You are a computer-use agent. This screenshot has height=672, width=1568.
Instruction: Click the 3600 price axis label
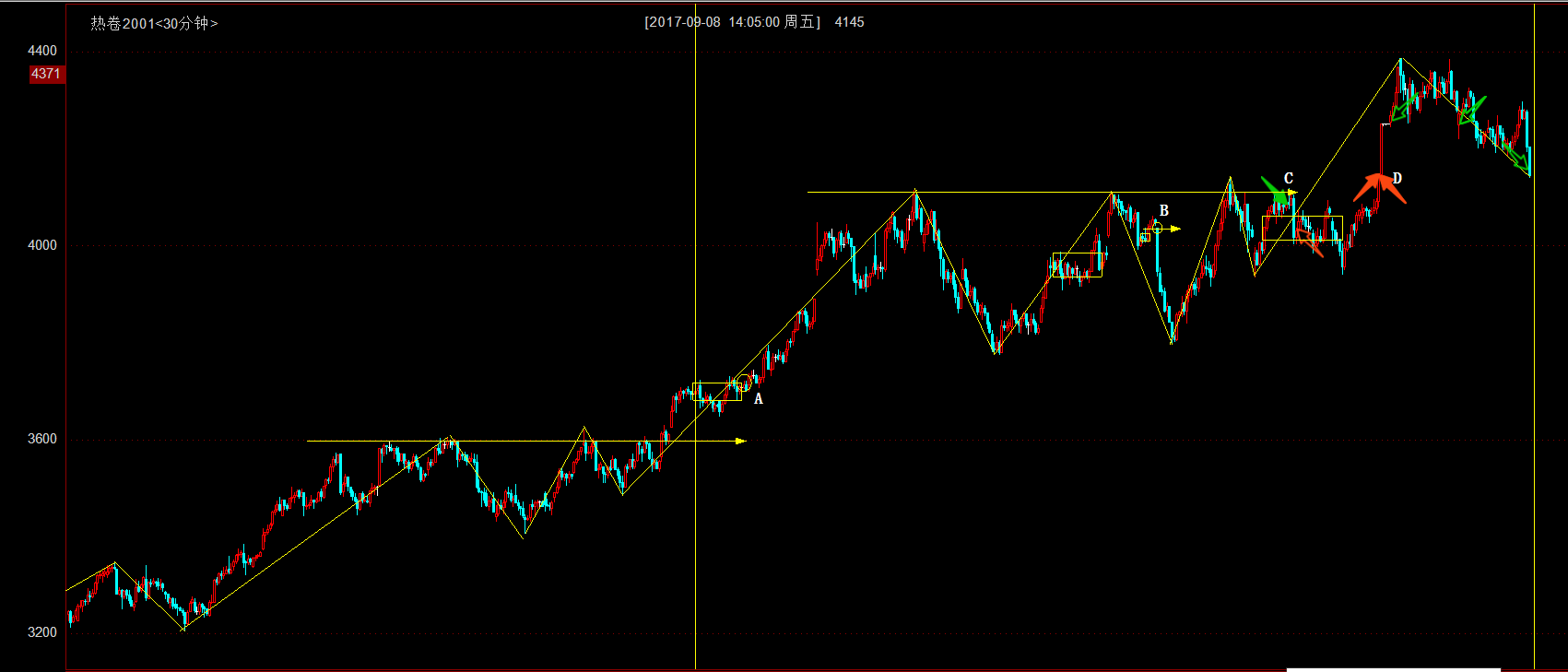tap(42, 439)
